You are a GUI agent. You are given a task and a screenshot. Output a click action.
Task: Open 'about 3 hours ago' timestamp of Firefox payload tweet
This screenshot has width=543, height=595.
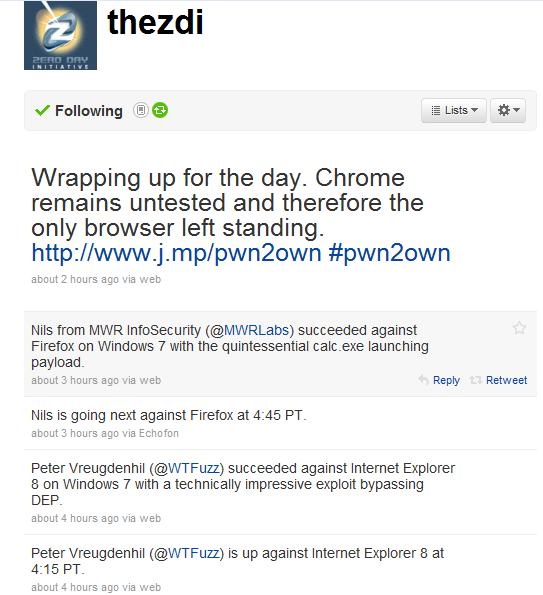[x=75, y=380]
